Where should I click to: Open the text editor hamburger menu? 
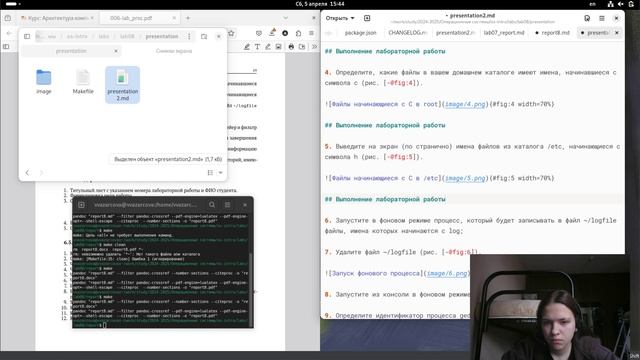pyautogui.click(x=602, y=18)
